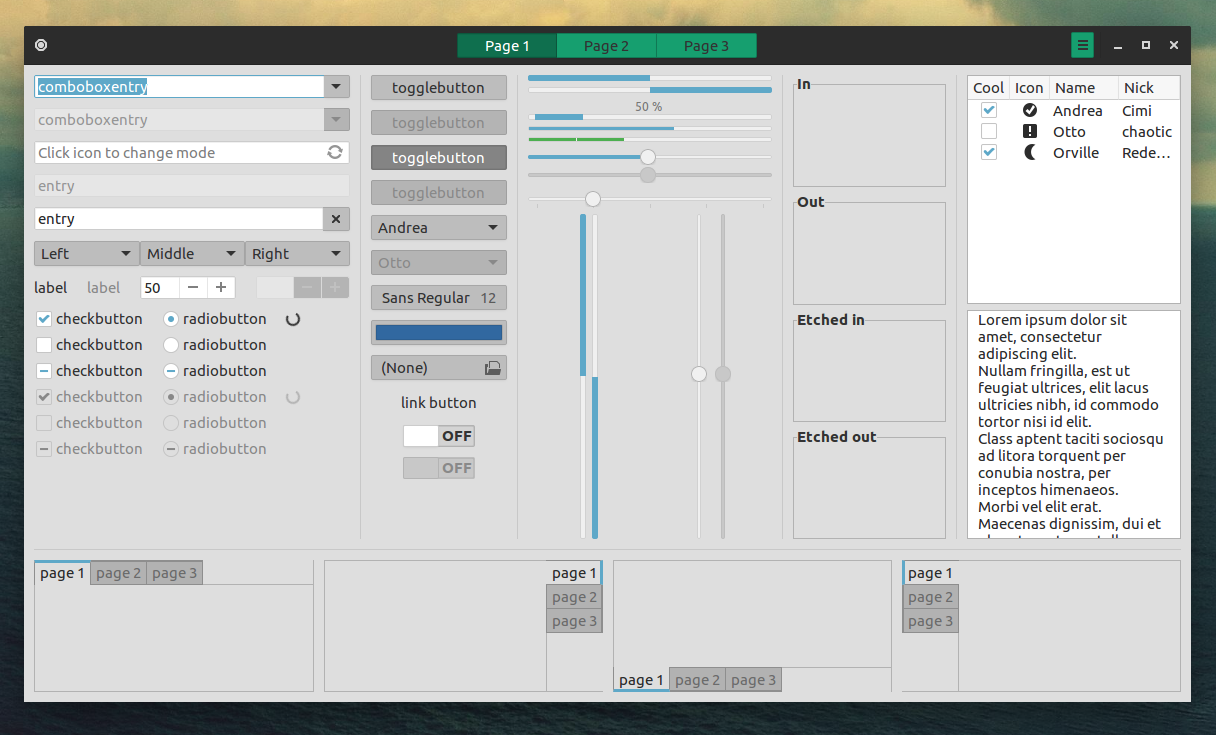This screenshot has height=735, width=1216.
Task: Open the Sans Regular 12 font chooser
Action: click(438, 297)
